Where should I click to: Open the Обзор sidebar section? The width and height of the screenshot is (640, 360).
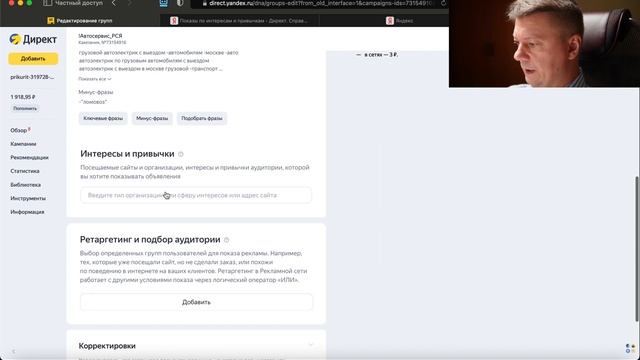point(19,130)
